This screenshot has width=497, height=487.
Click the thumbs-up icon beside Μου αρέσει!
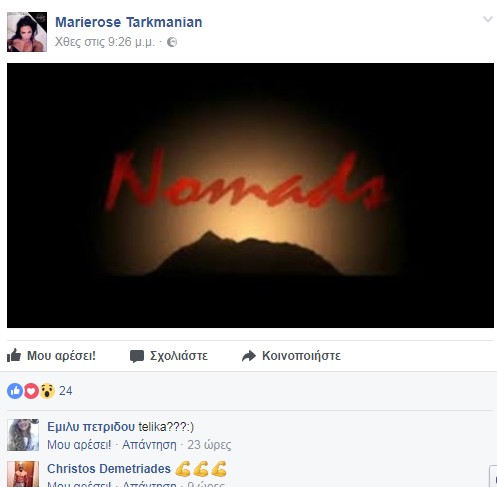[14, 355]
